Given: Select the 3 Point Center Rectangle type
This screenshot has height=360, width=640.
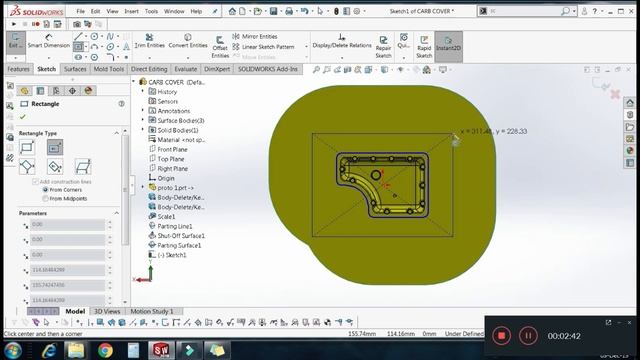Looking at the screenshot, I should click(55, 167).
